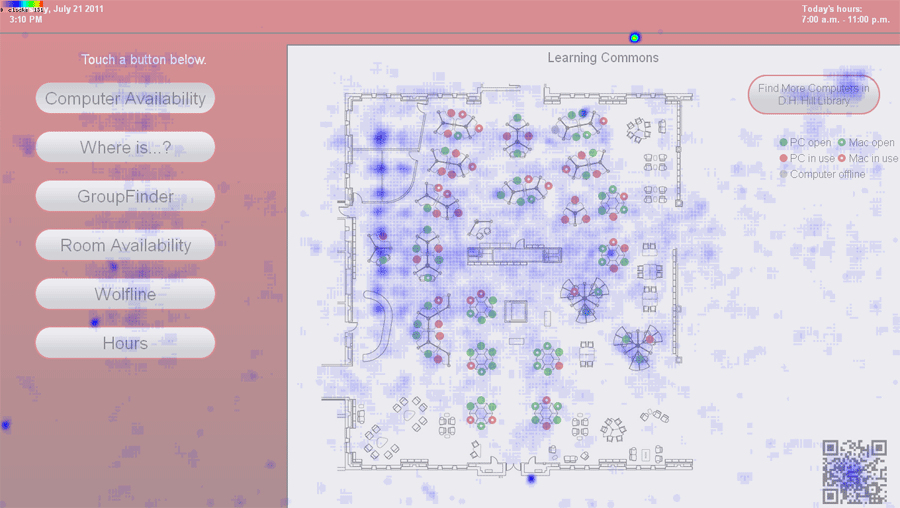Screen dimensions: 900x508
Task: Click the Learning Commons map title
Action: tap(603, 58)
